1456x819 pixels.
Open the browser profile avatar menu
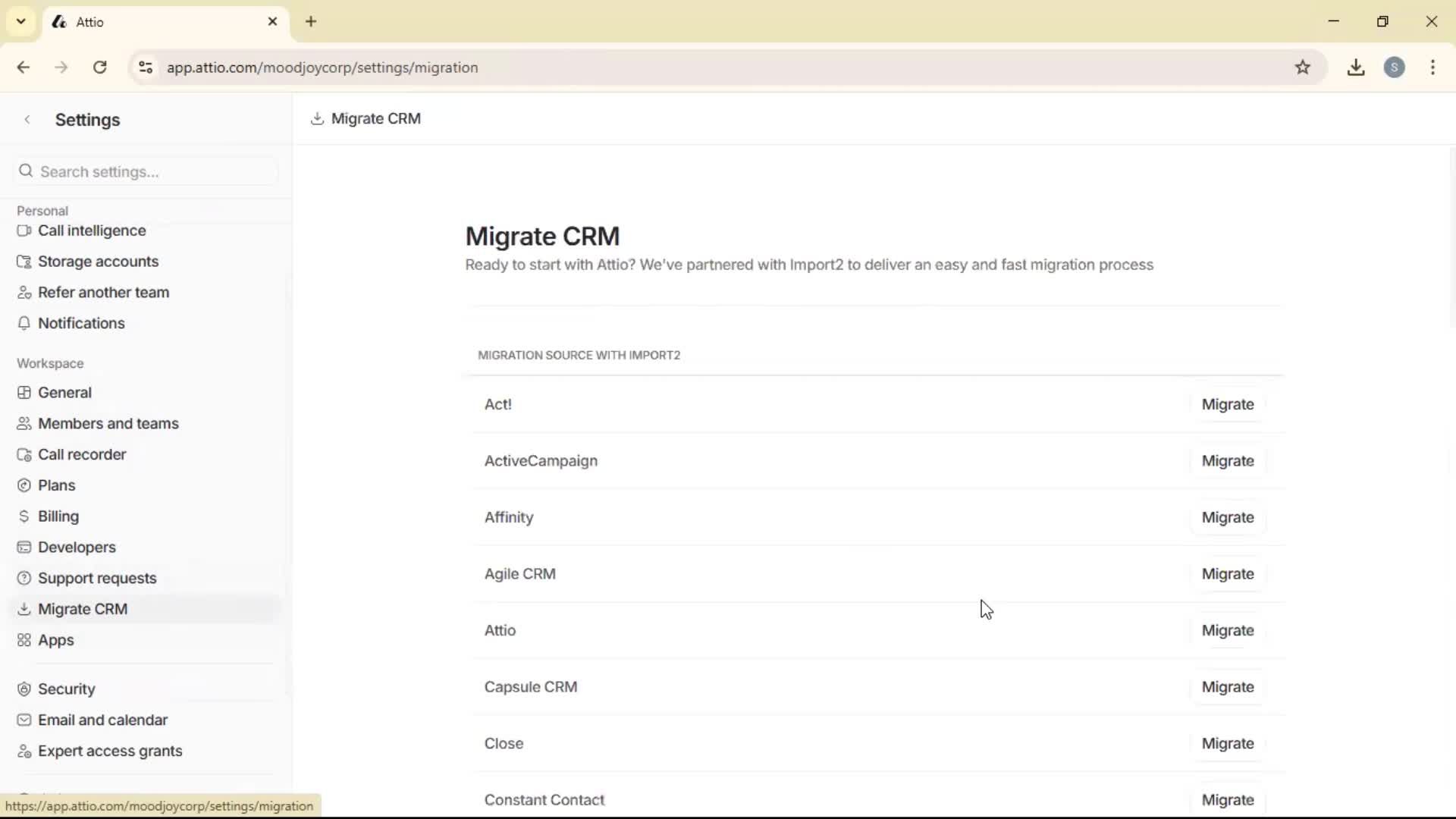coord(1396,67)
